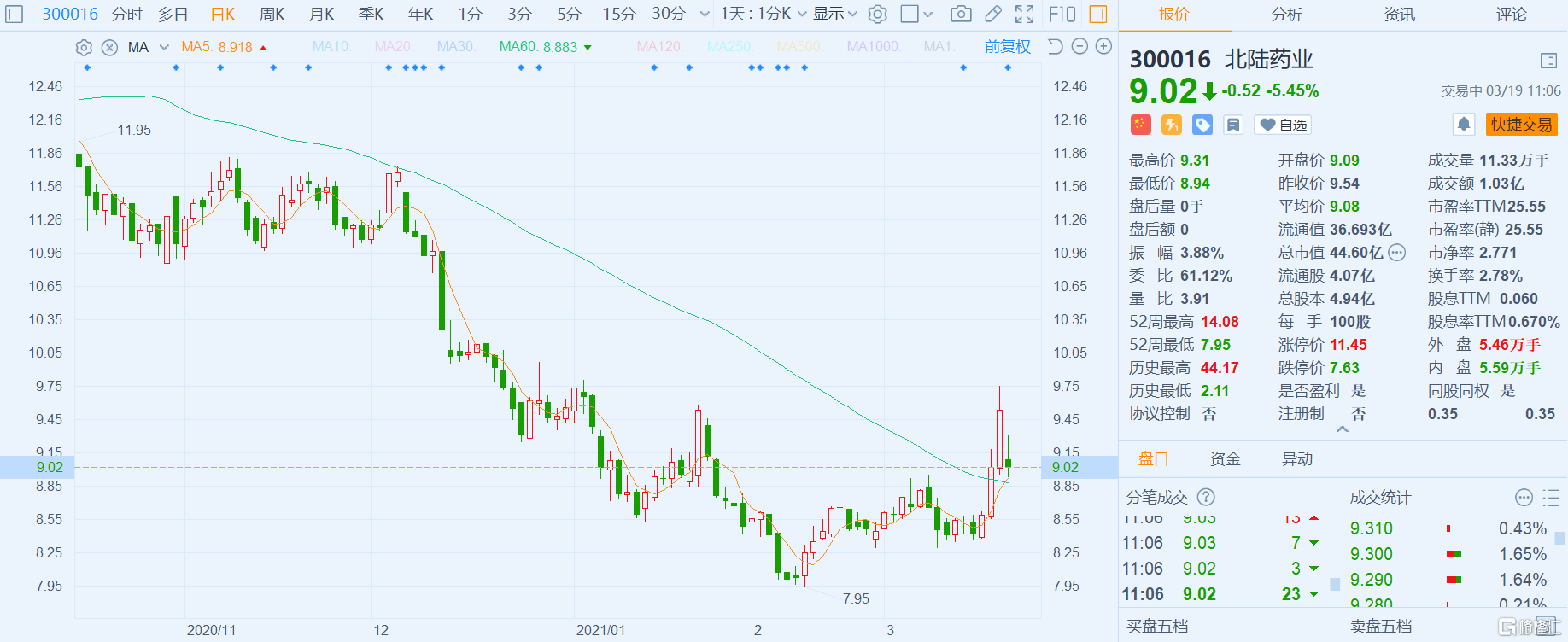
Task: Click stock code 300016 in toolbar
Action: click(70, 15)
